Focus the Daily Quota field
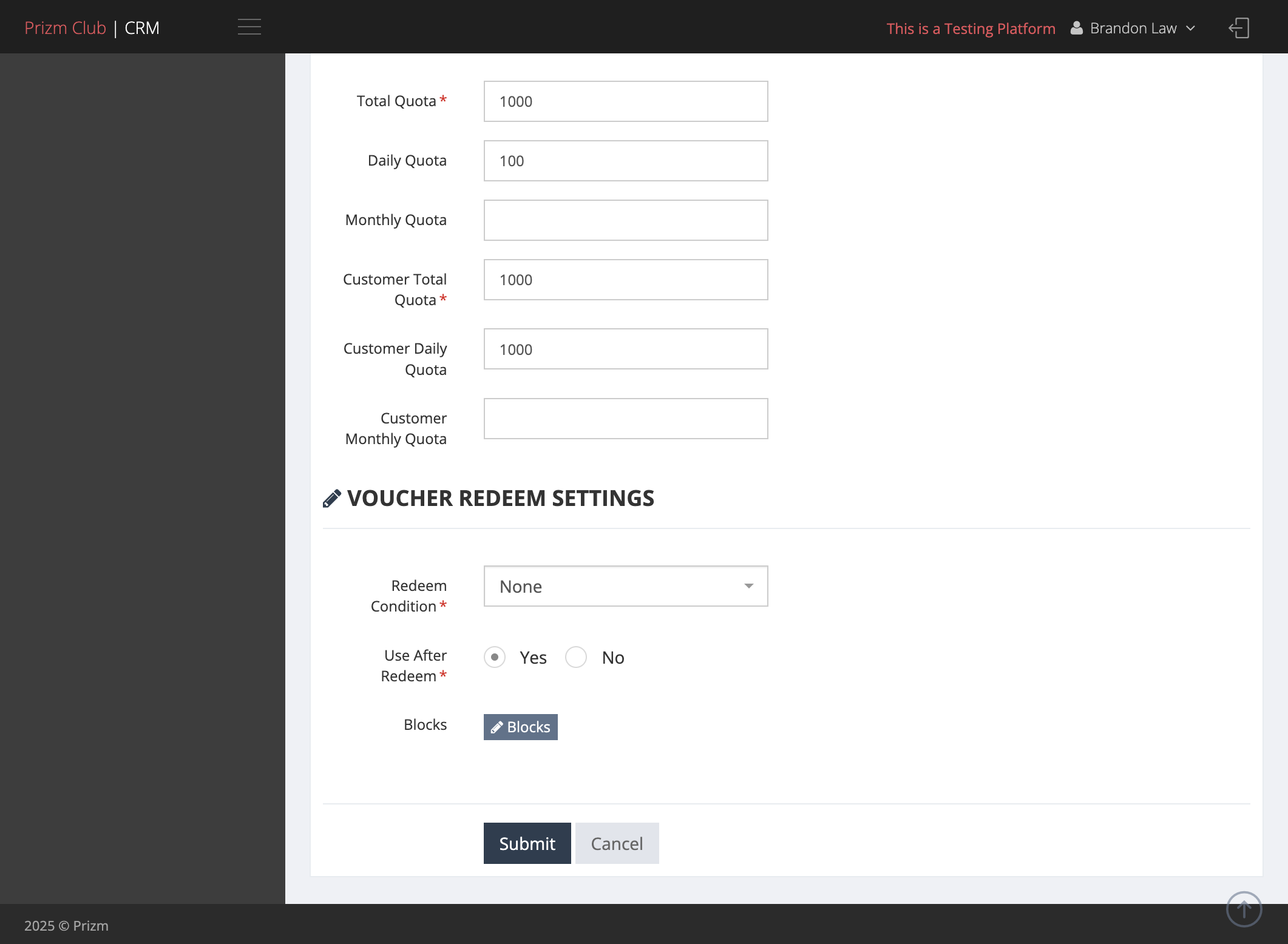 (626, 161)
